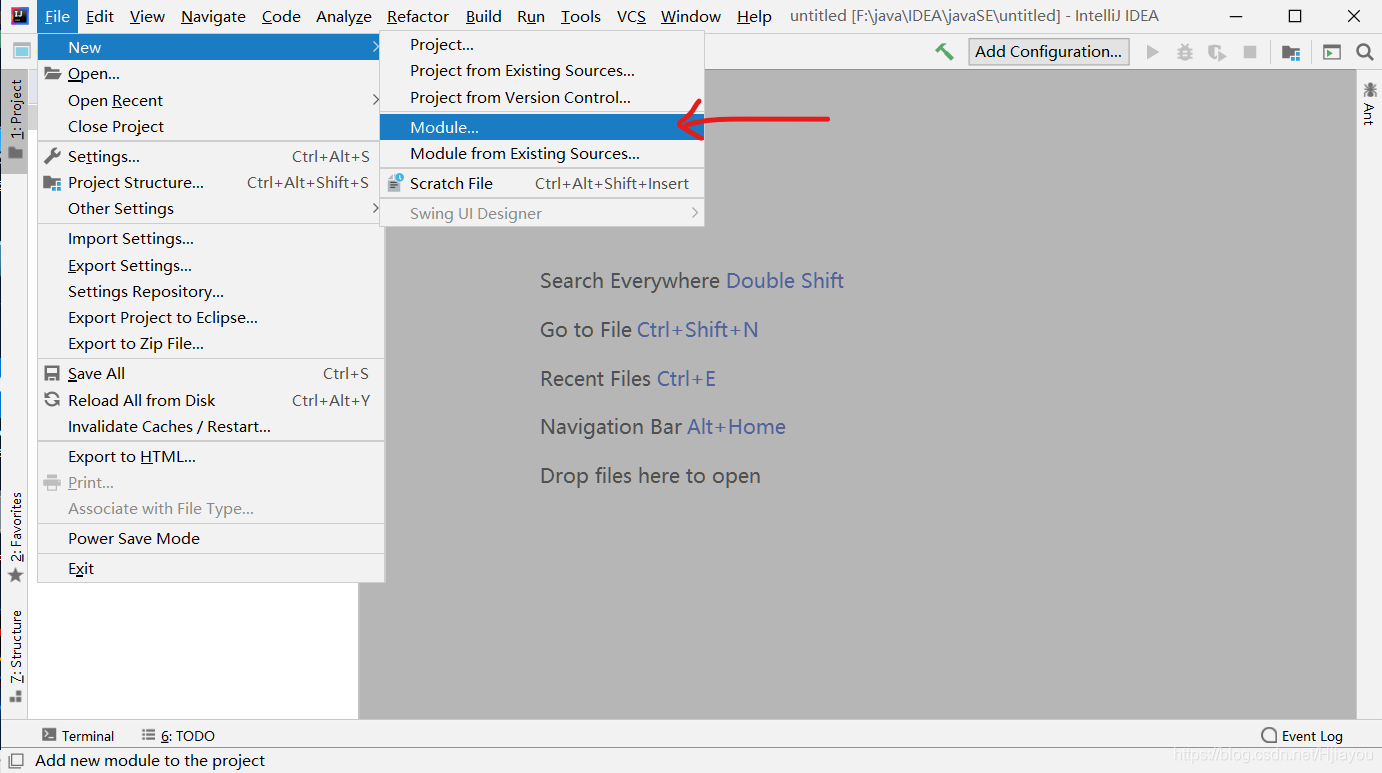Viewport: 1382px width, 773px height.
Task: Select Exit in File menu
Action: 211,568
